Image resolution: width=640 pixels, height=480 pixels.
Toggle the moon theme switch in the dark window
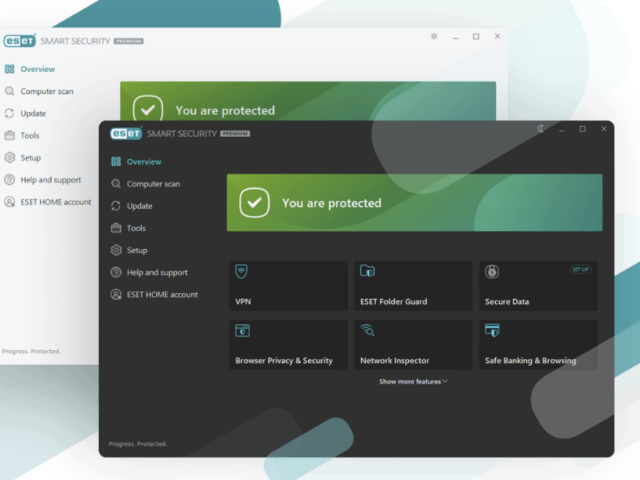coord(540,129)
